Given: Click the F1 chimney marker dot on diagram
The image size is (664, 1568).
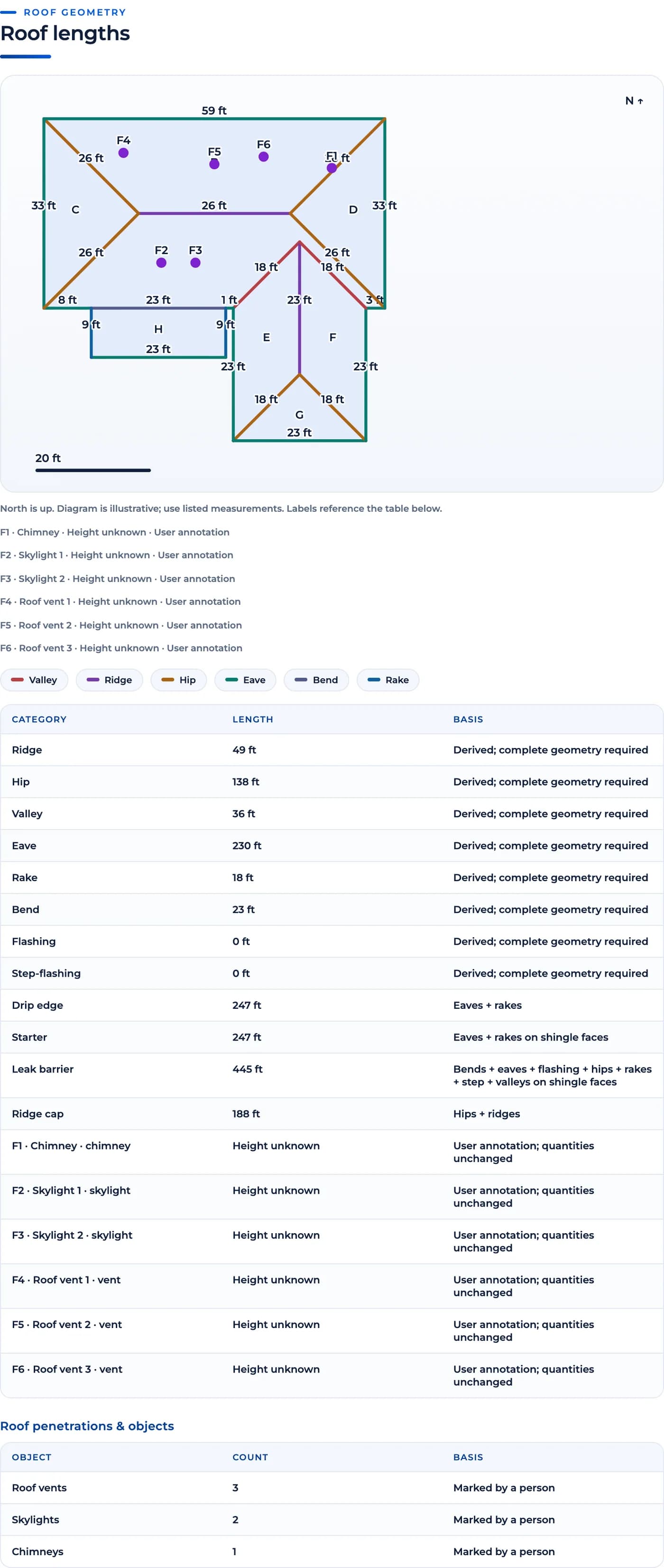Looking at the screenshot, I should [332, 168].
